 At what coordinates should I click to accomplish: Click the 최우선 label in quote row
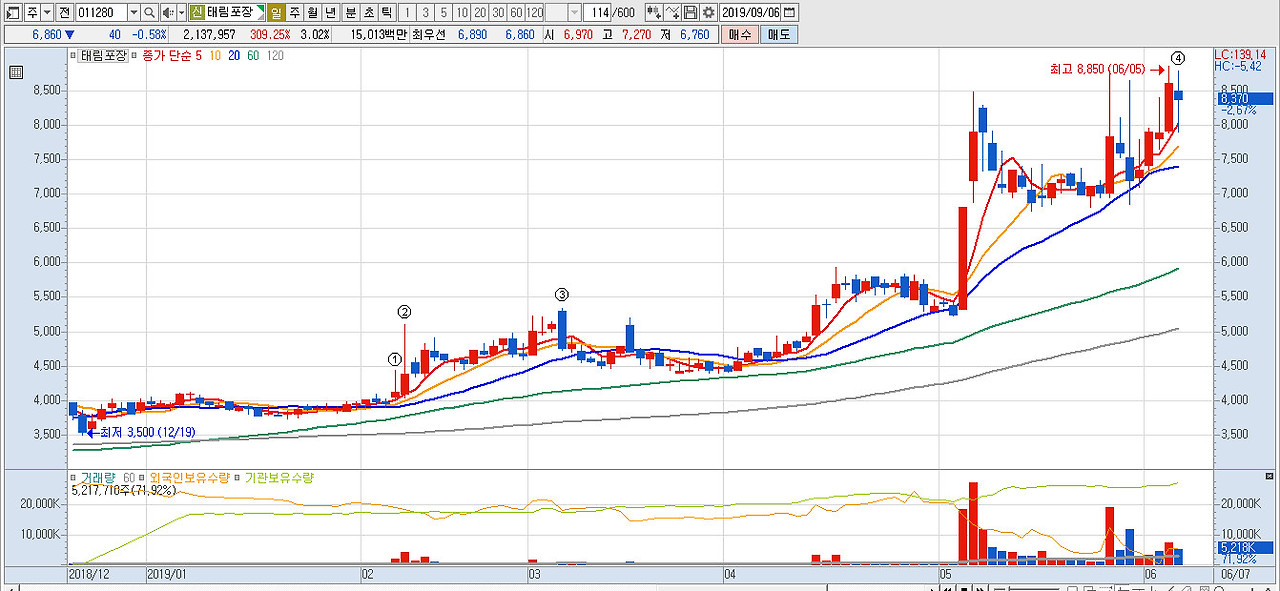tap(429, 34)
